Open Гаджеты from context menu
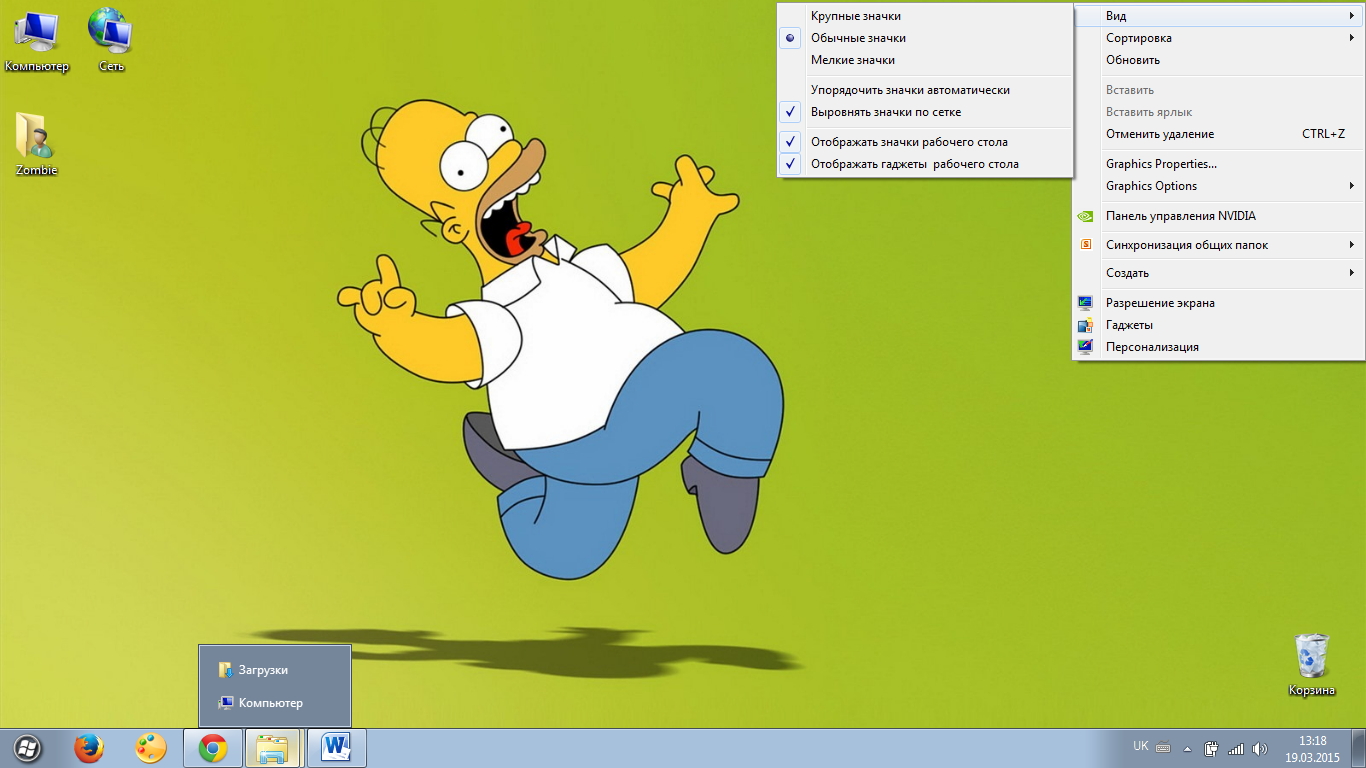Screen dimensions: 1366x768 pyautogui.click(x=1218, y=325)
